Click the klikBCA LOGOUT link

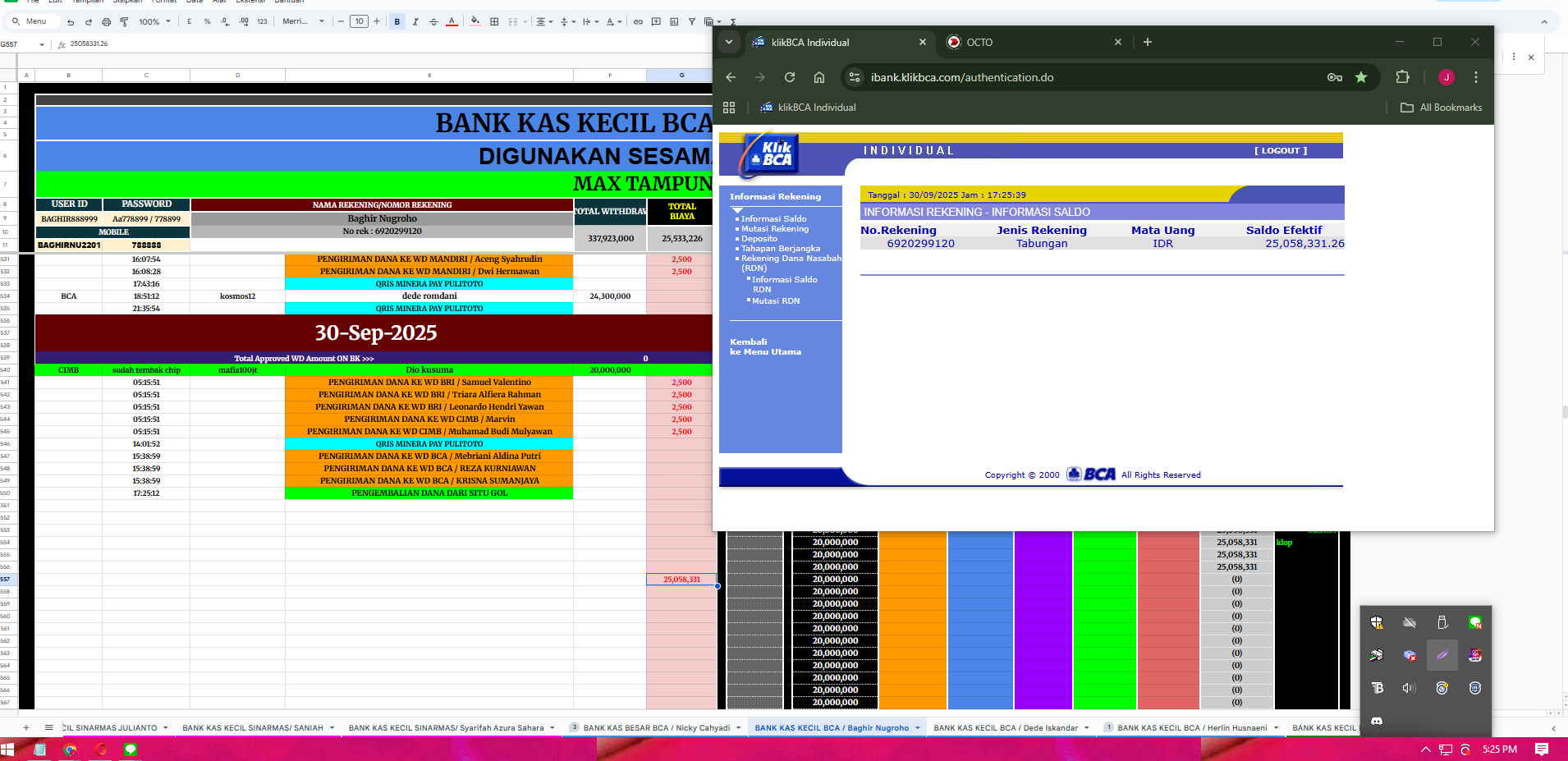tap(1281, 151)
